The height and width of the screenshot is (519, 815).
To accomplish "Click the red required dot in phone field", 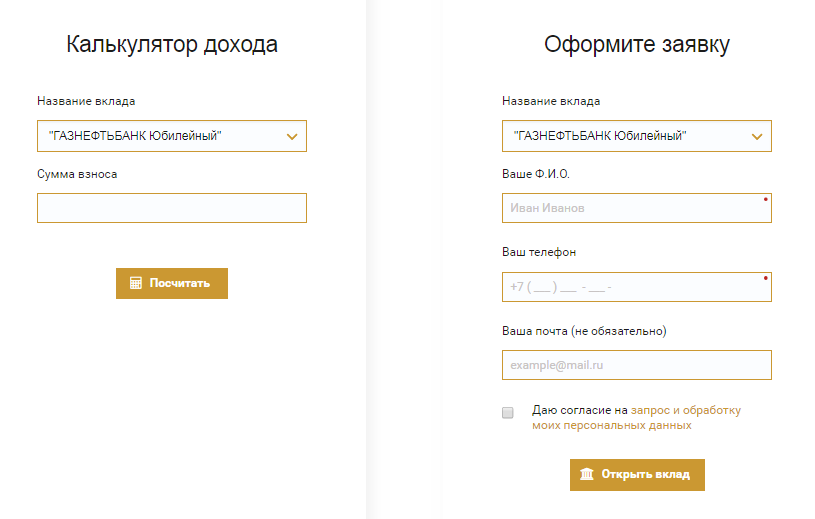I will point(766,278).
